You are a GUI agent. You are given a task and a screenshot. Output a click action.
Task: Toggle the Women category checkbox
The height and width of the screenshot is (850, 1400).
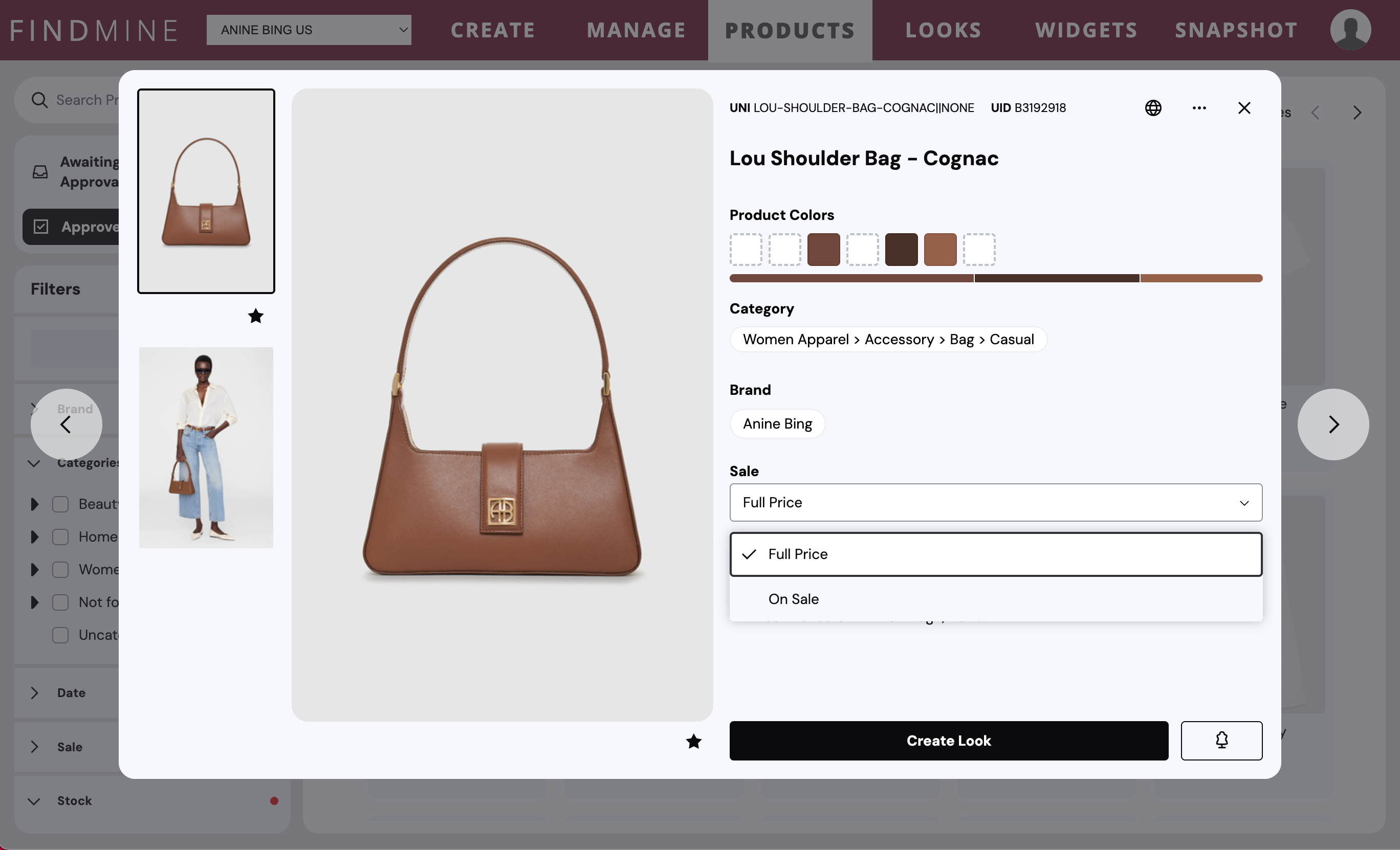pos(60,570)
